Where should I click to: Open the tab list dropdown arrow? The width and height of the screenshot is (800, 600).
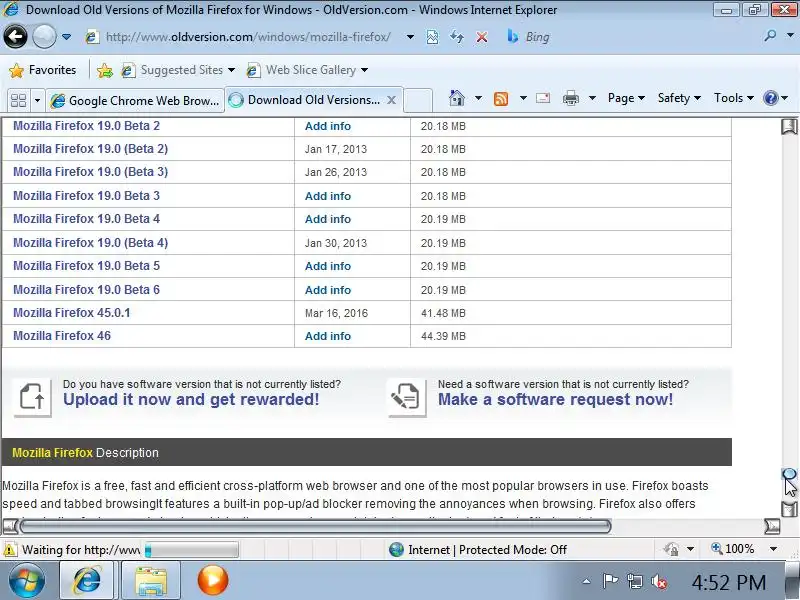click(x=37, y=101)
